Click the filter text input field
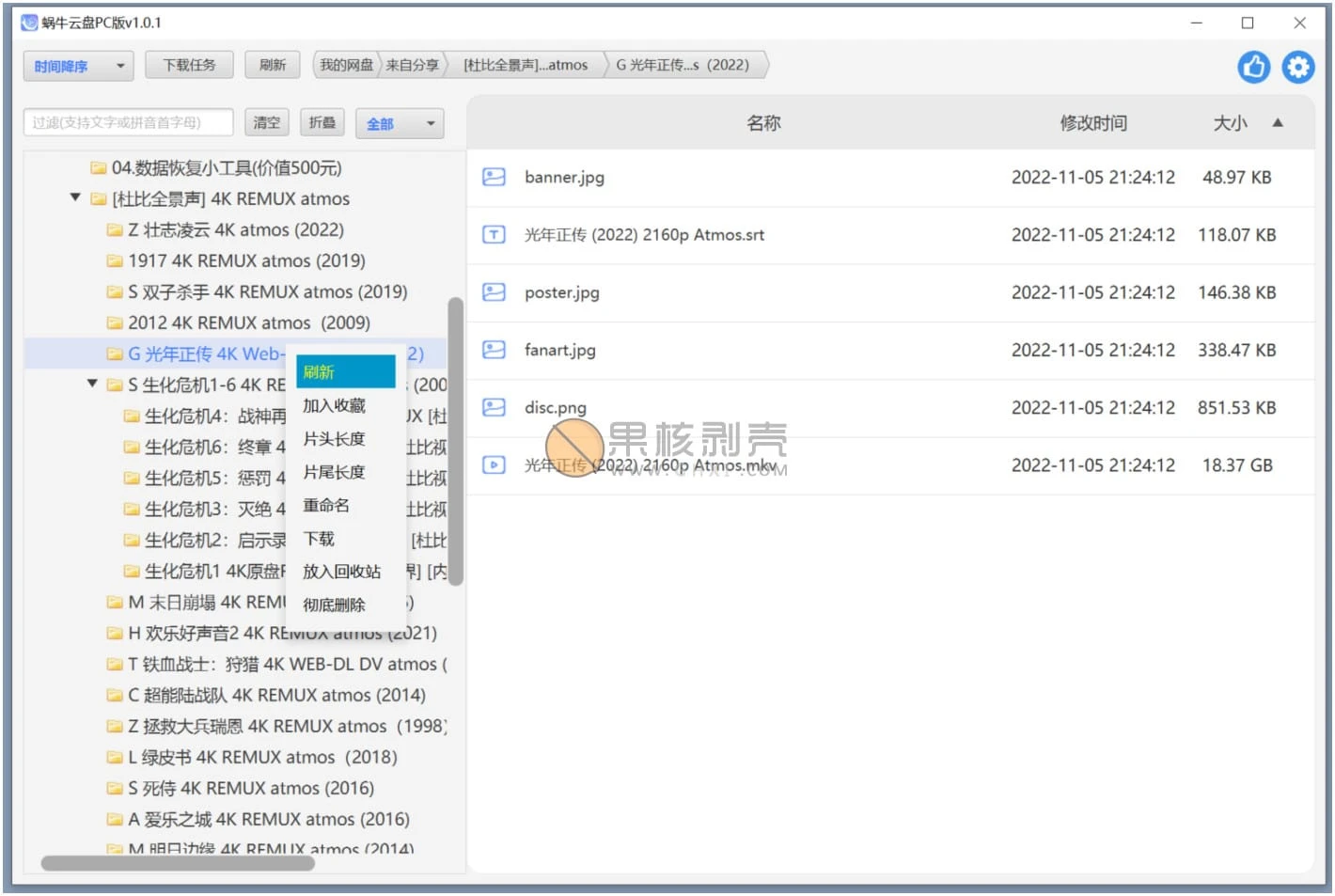 pos(128,122)
